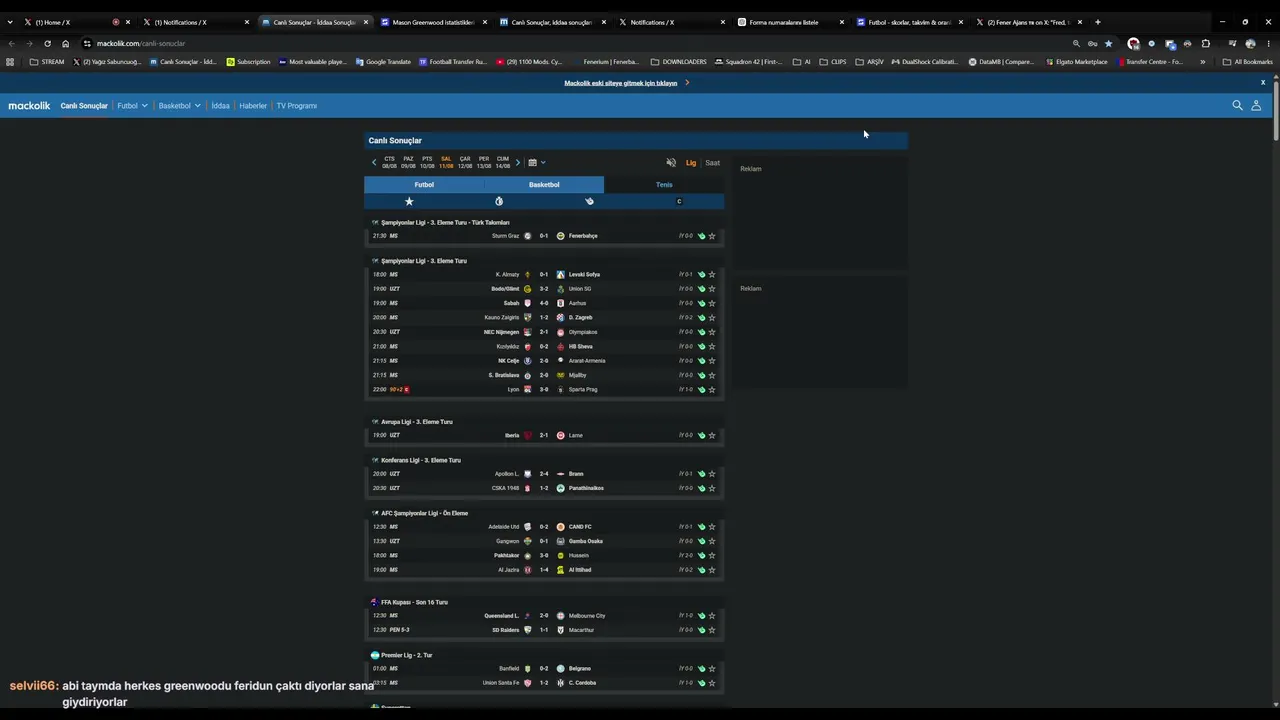Click the Fenerbahçe team logo
The height and width of the screenshot is (720, 1280).
561,236
